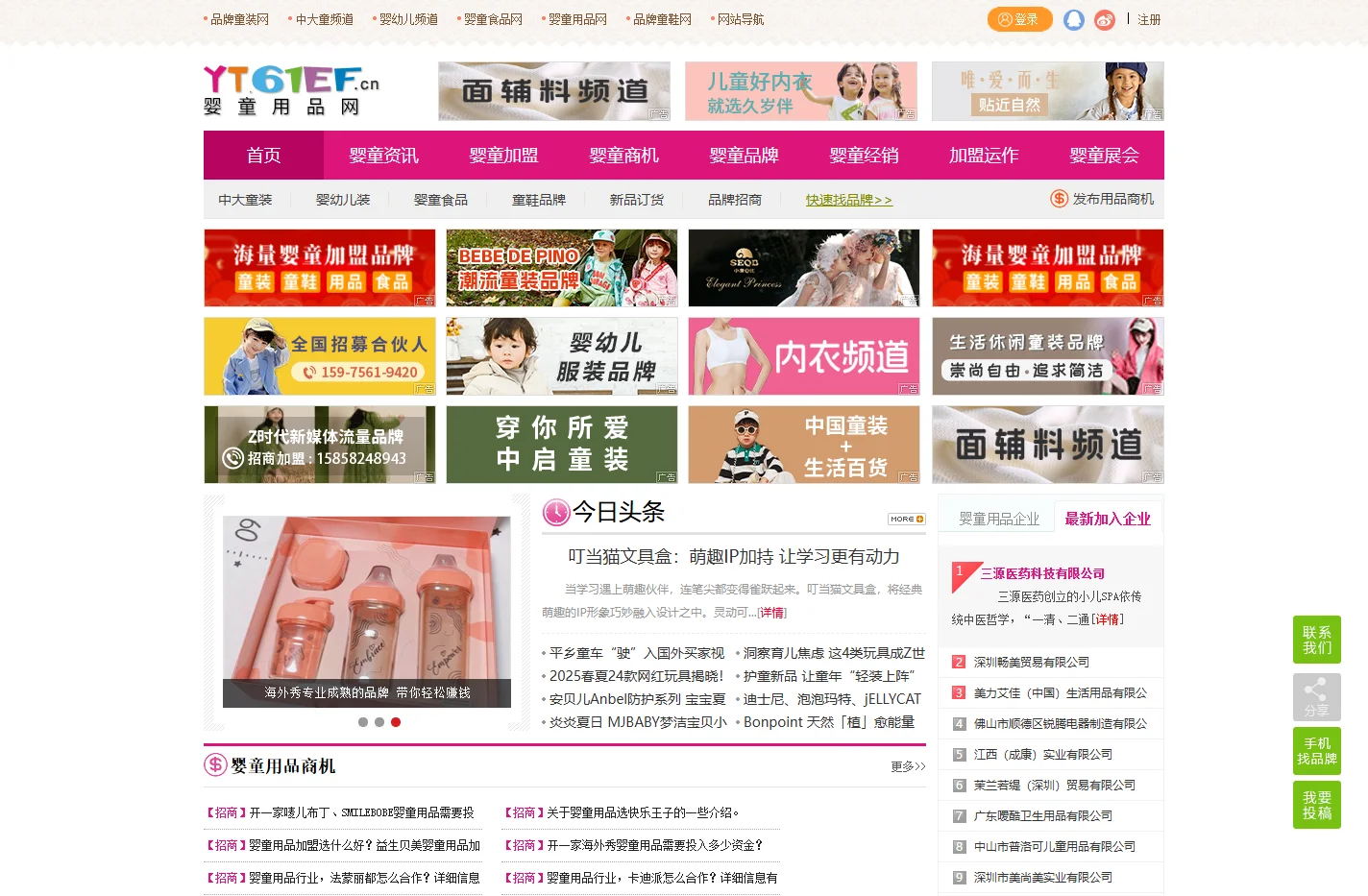Open company 三源医药科技有限公司
The width and height of the screenshot is (1368, 896).
click(1042, 573)
